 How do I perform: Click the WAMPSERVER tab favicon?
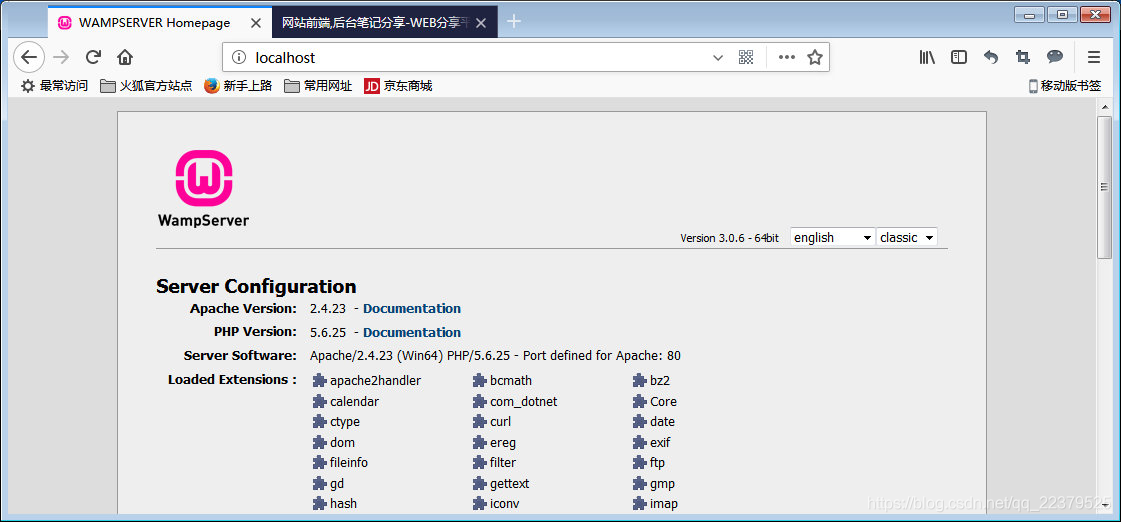coord(65,23)
